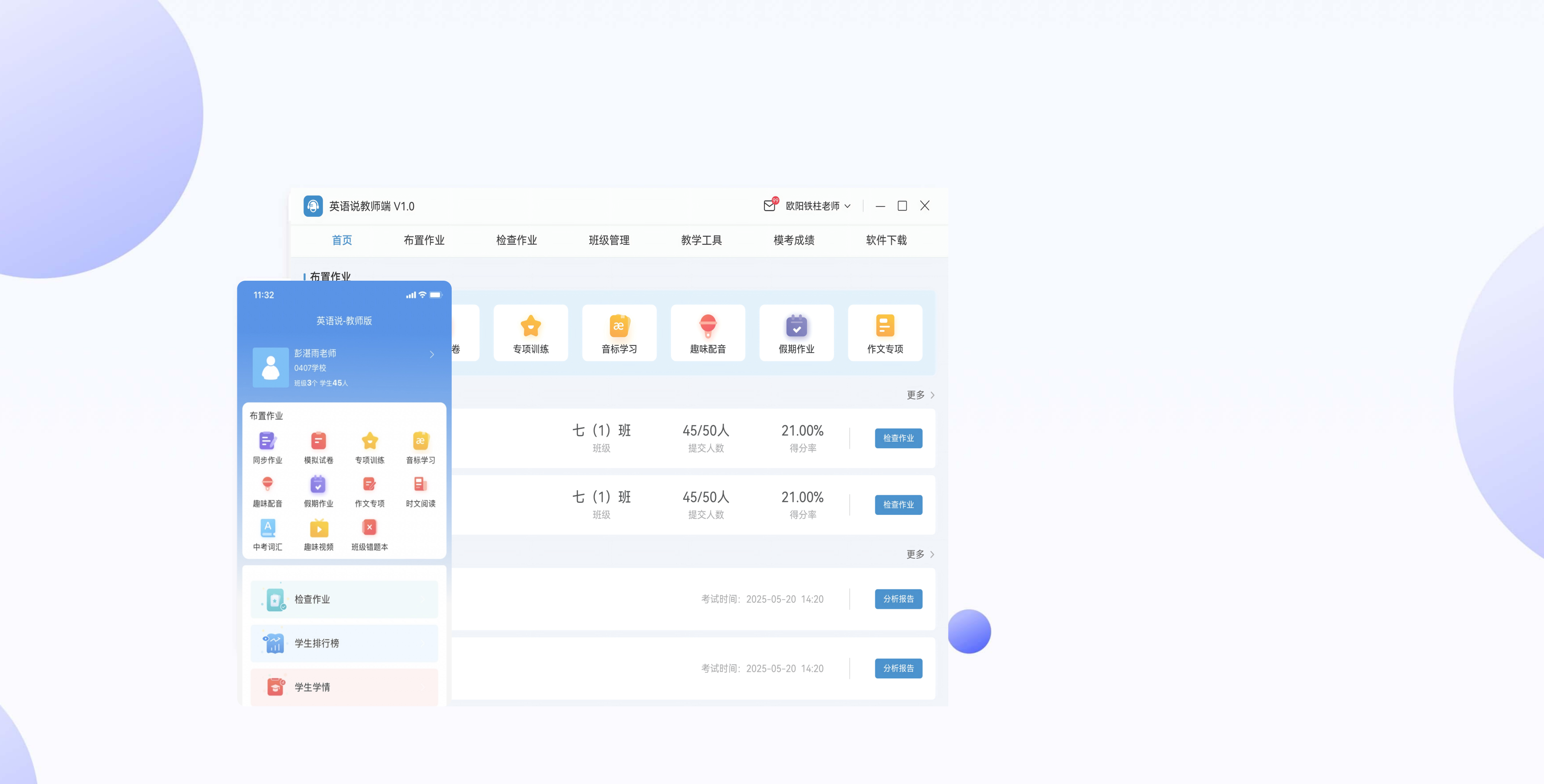Open the 模考成绩 tab
Screen dimensions: 1544x784
(x=794, y=240)
